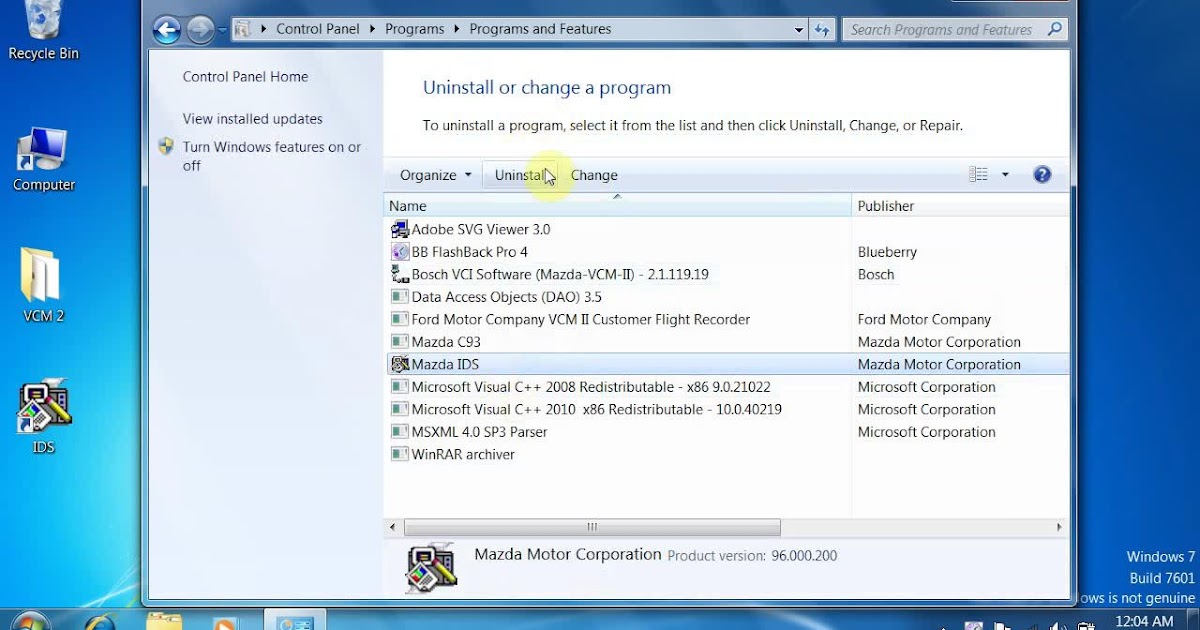The height and width of the screenshot is (630, 1200).
Task: Click Bosch publisher cell
Action: click(x=876, y=274)
